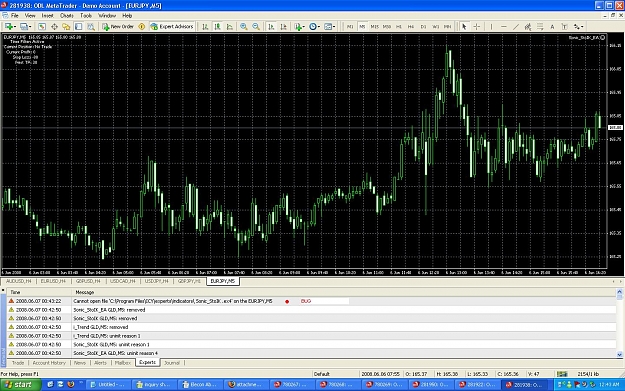Open the MetaEditor yellow icon
Screen dimensions: 625x391
click(x=142, y=26)
